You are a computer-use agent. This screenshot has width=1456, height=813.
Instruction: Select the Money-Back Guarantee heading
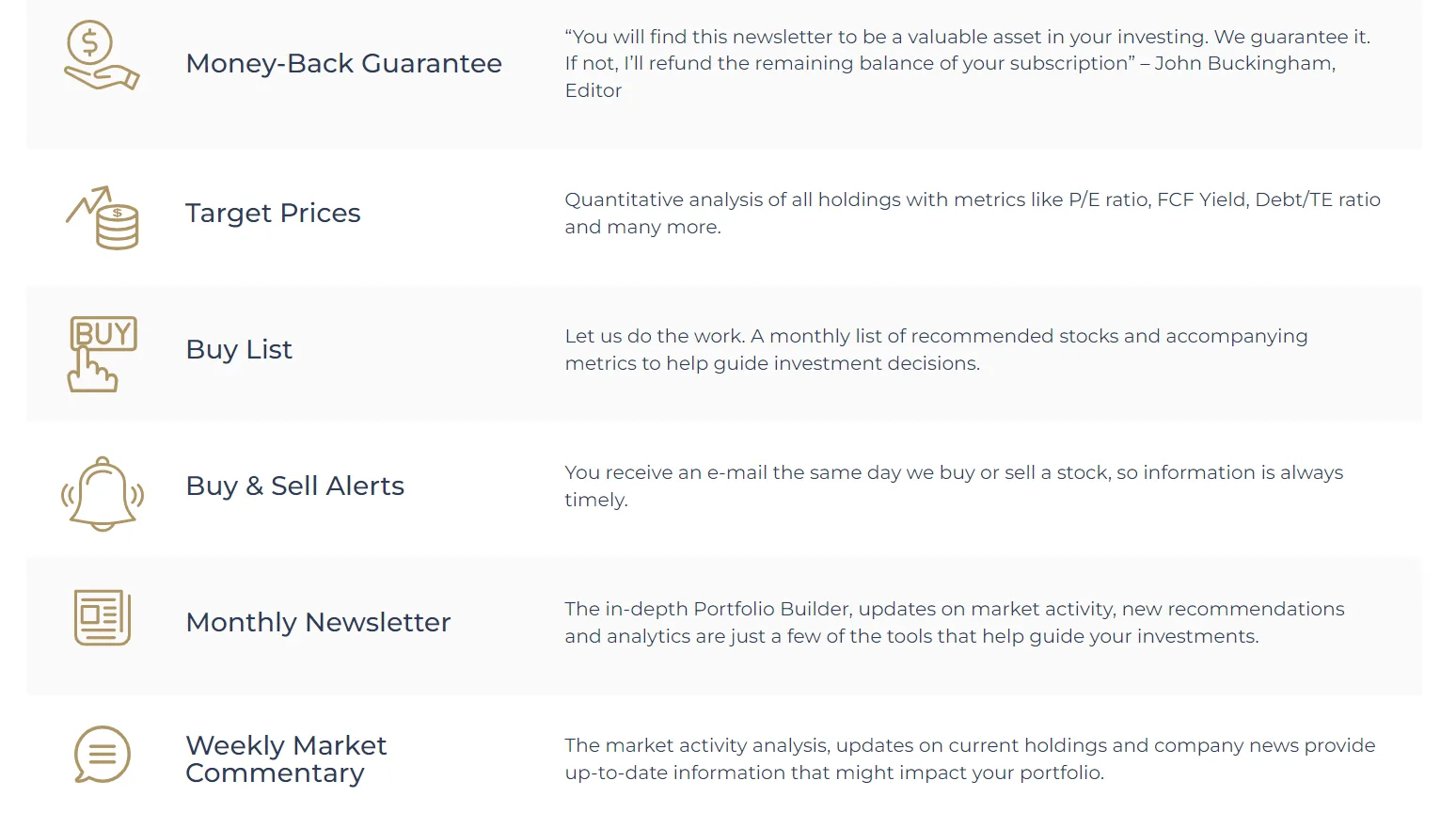(x=343, y=63)
